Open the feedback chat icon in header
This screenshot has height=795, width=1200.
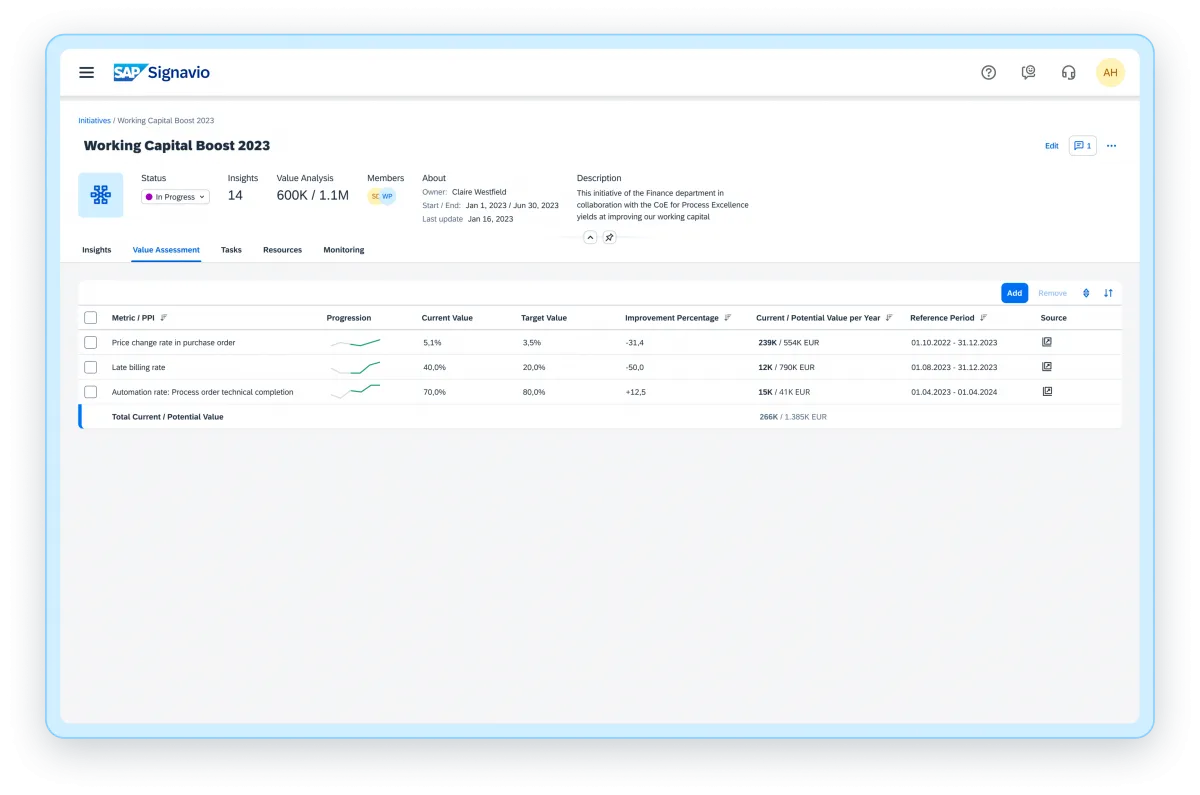[x=1028, y=72]
